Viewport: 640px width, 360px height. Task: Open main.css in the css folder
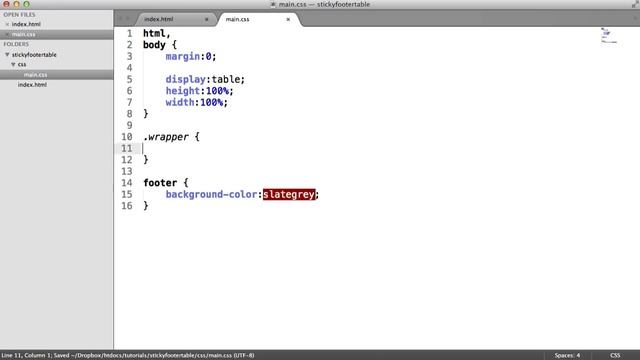[35, 75]
